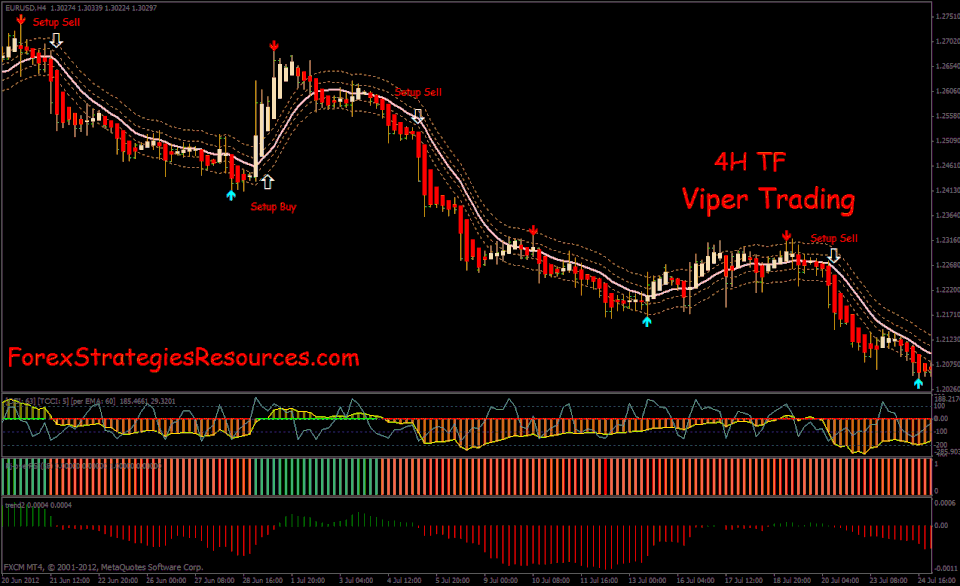Click the hollow arrow under the second Setup Sell label
Viewport: 960px width, 586px height.
point(418,116)
